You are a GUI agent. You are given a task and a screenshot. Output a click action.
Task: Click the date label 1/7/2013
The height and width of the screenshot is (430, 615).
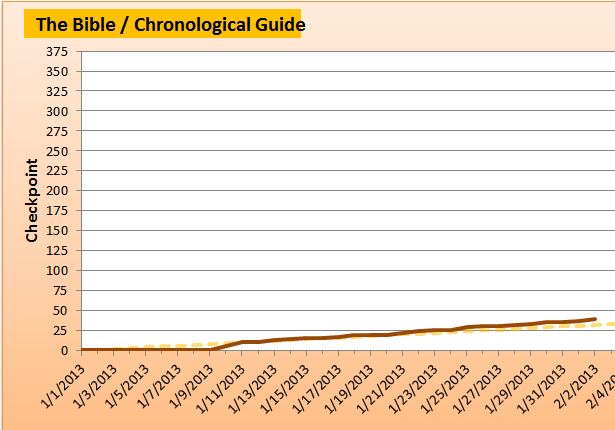tap(159, 386)
